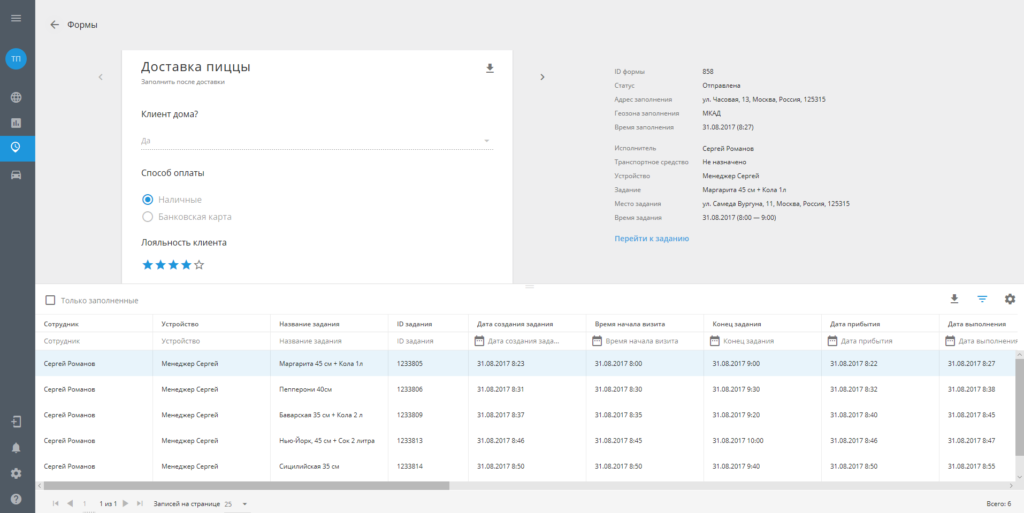Image resolution: width=1024 pixels, height=513 pixels.
Task: Enable the Только заполненные checkbox
Action: click(x=50, y=300)
